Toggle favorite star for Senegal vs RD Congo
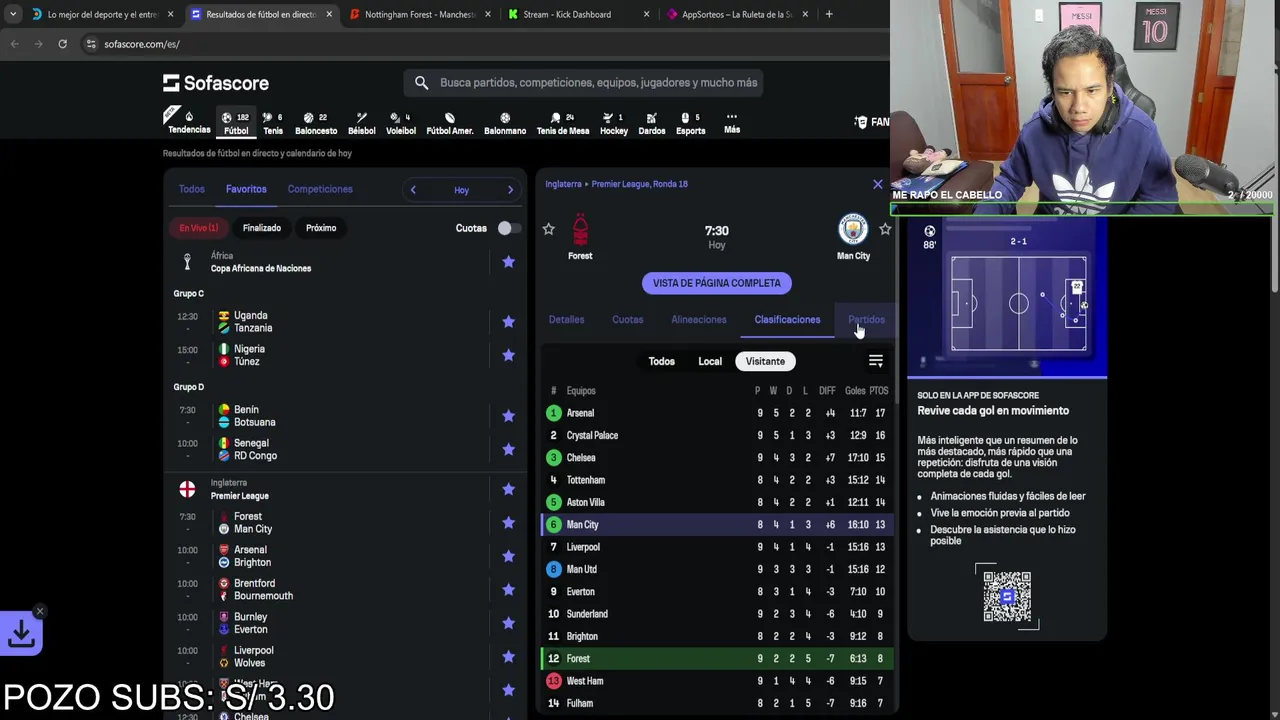 (x=508, y=449)
